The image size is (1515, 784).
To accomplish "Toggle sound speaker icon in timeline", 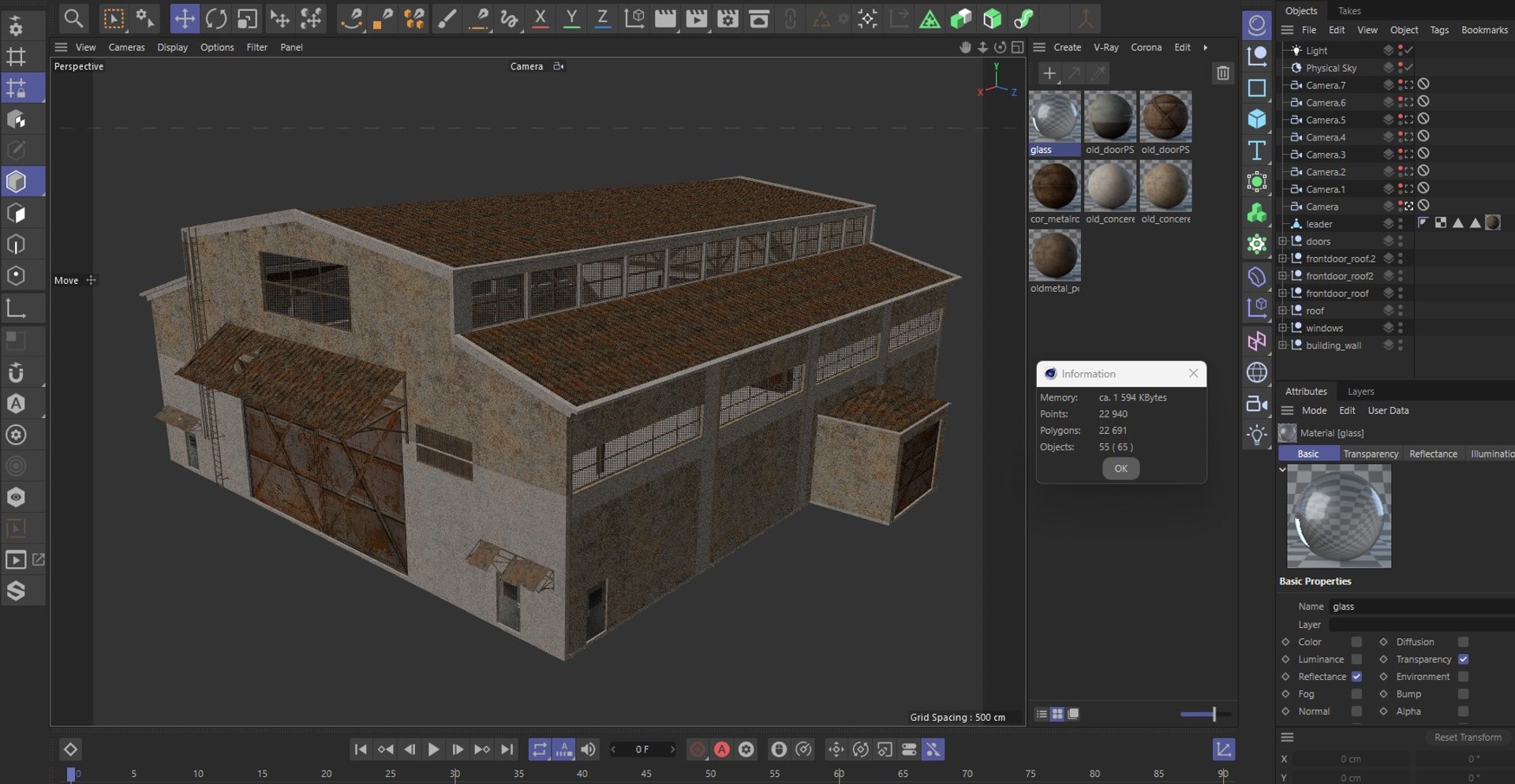I will (589, 749).
